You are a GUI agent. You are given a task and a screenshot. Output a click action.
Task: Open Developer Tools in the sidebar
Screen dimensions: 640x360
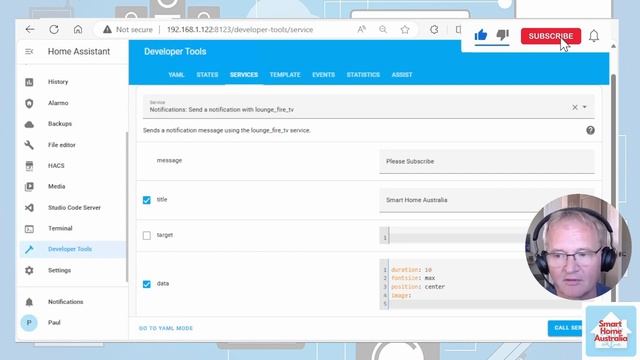point(72,249)
